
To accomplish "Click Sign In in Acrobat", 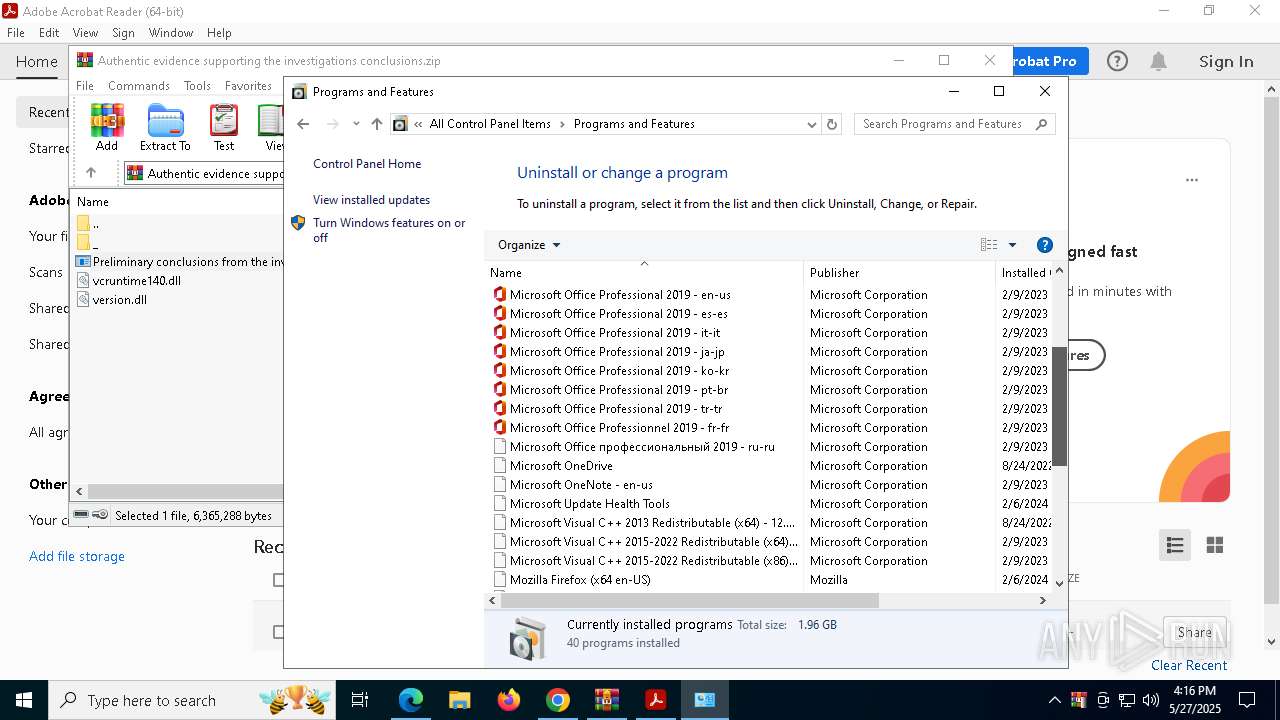I will click(1226, 62).
